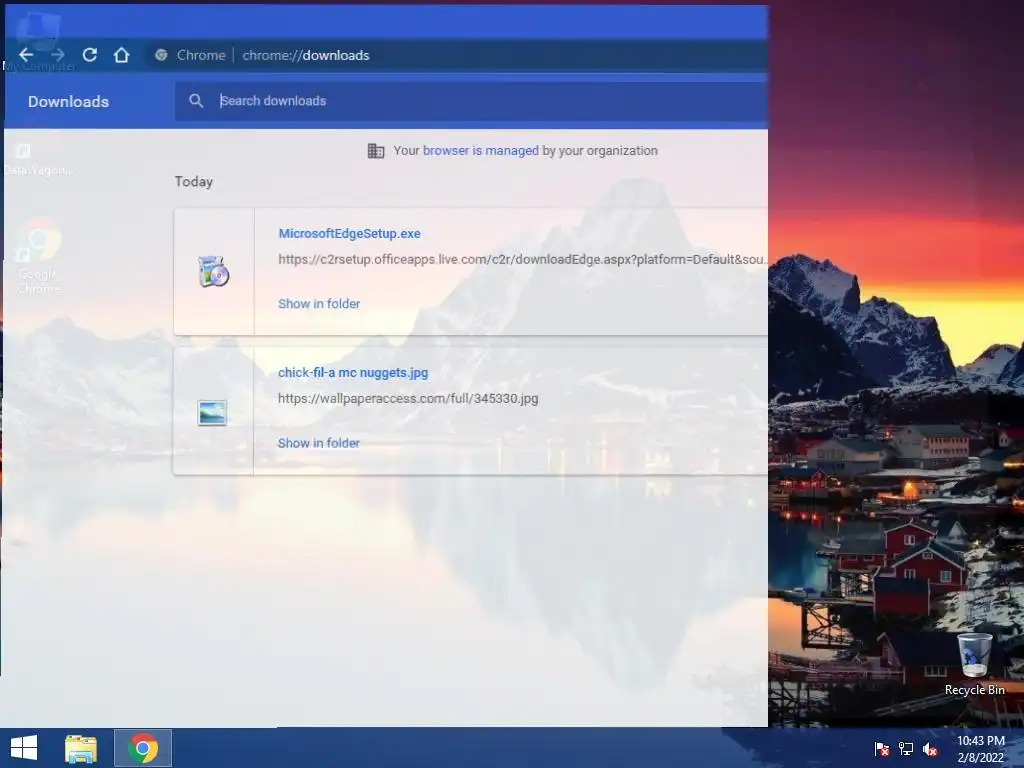Screen dimensions: 1024x768
Task: Click the Today date heading
Action: (193, 182)
